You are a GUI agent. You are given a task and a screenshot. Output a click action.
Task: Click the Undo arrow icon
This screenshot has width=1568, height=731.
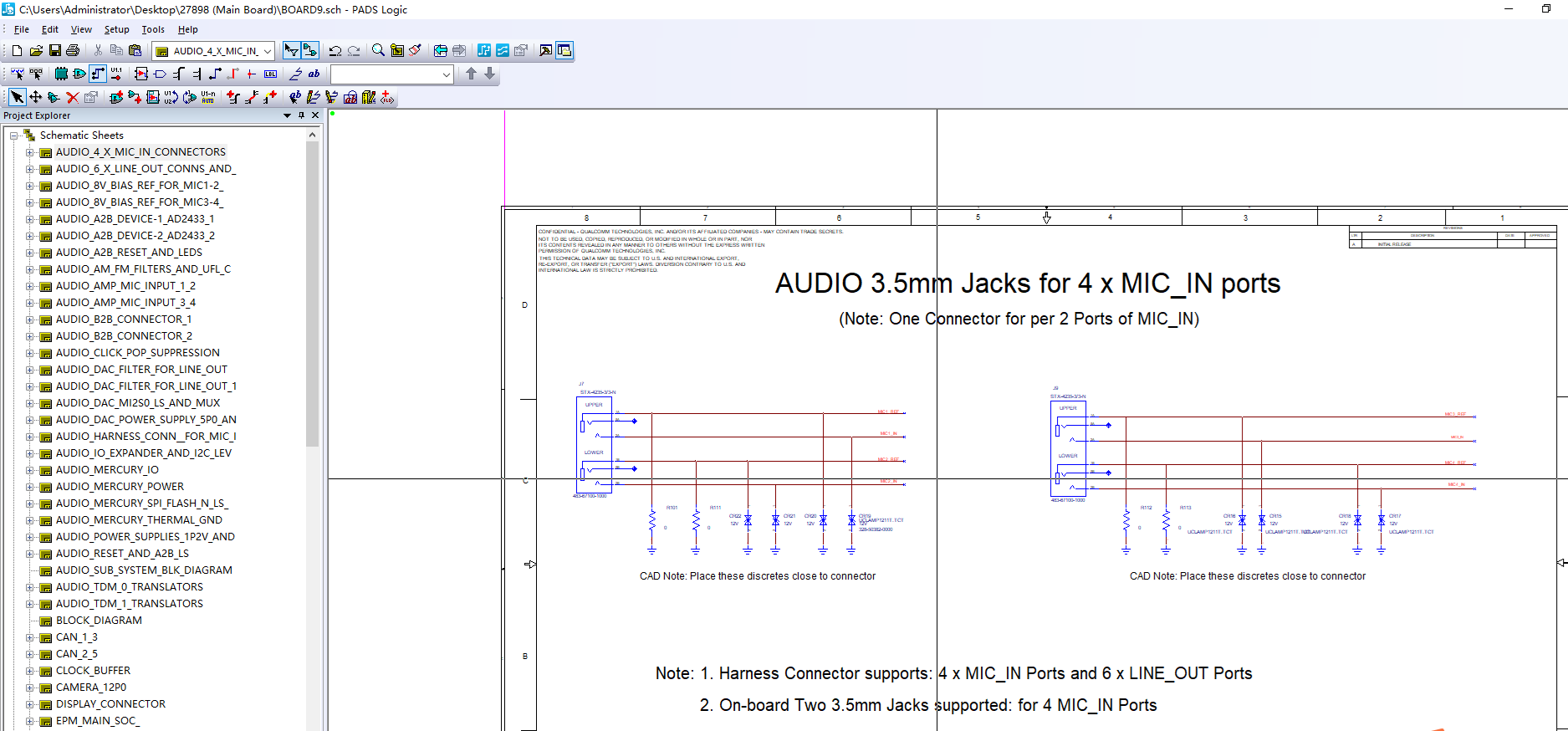tap(335, 51)
